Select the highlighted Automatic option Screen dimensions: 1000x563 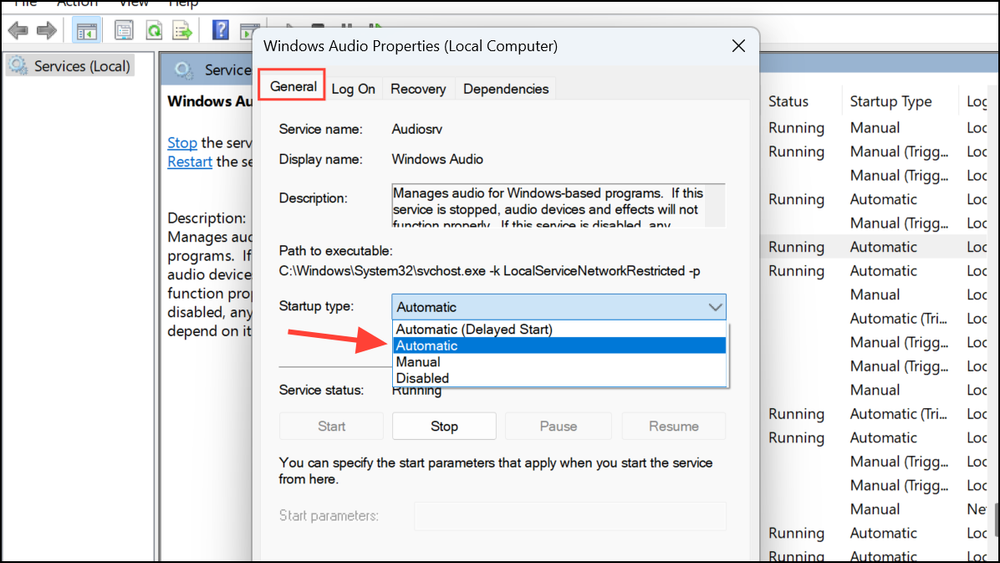click(559, 346)
